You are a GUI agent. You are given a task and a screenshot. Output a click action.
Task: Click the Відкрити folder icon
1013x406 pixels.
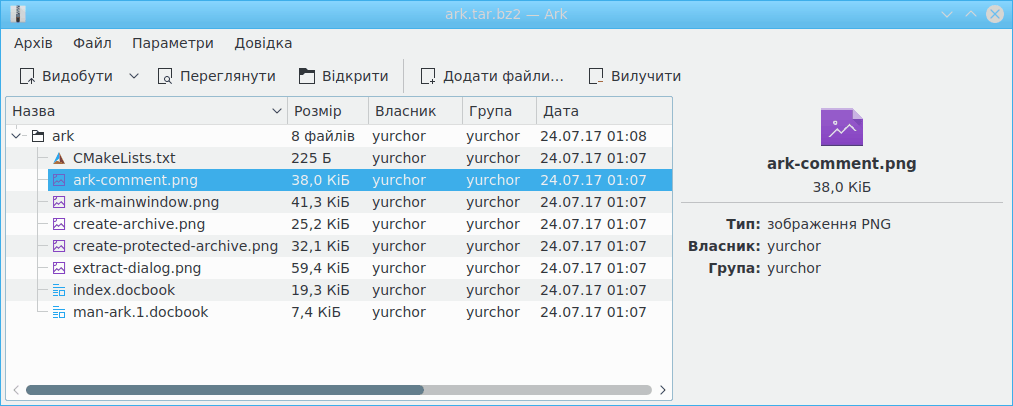308,76
